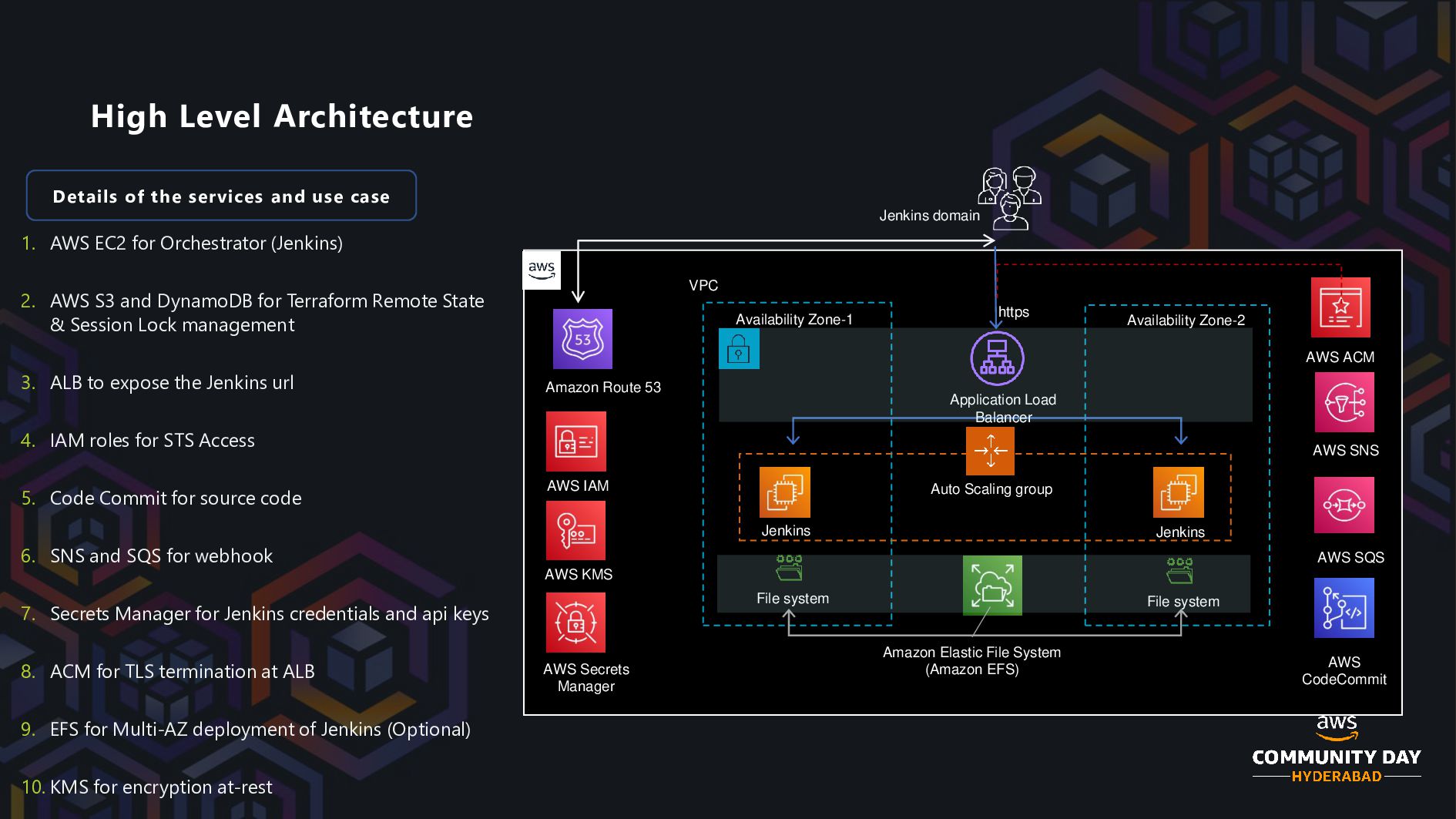The image size is (1456, 819).
Task: Click the AWS ACM certificate icon
Action: (1340, 307)
